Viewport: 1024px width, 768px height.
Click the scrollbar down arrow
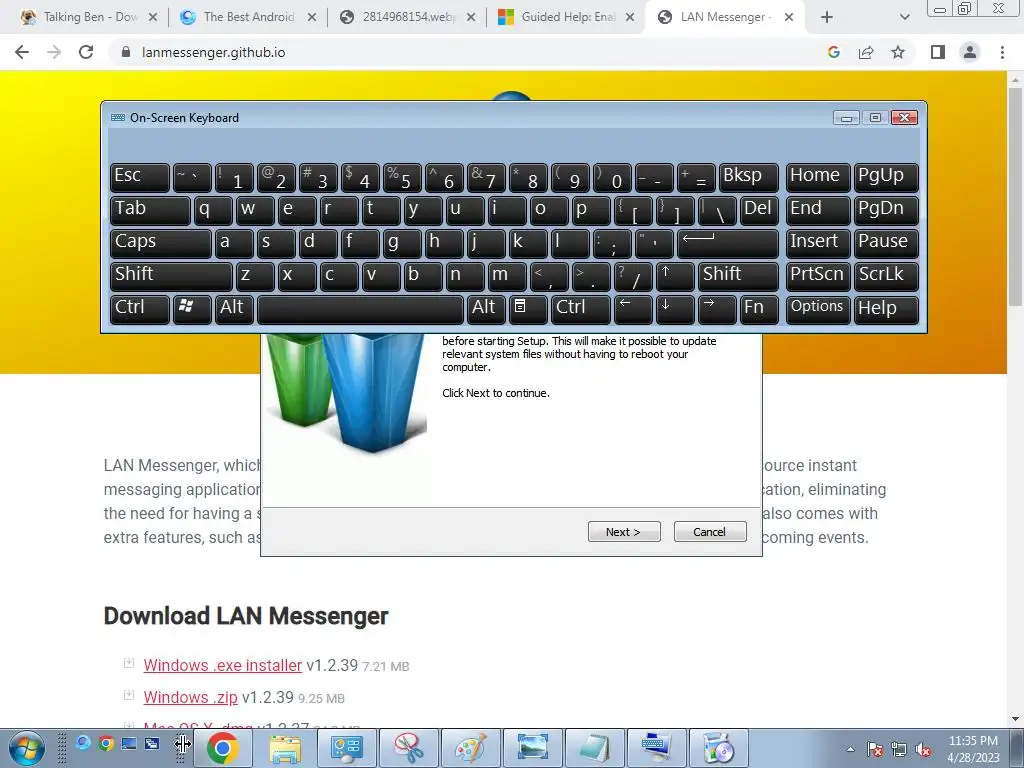(1014, 719)
